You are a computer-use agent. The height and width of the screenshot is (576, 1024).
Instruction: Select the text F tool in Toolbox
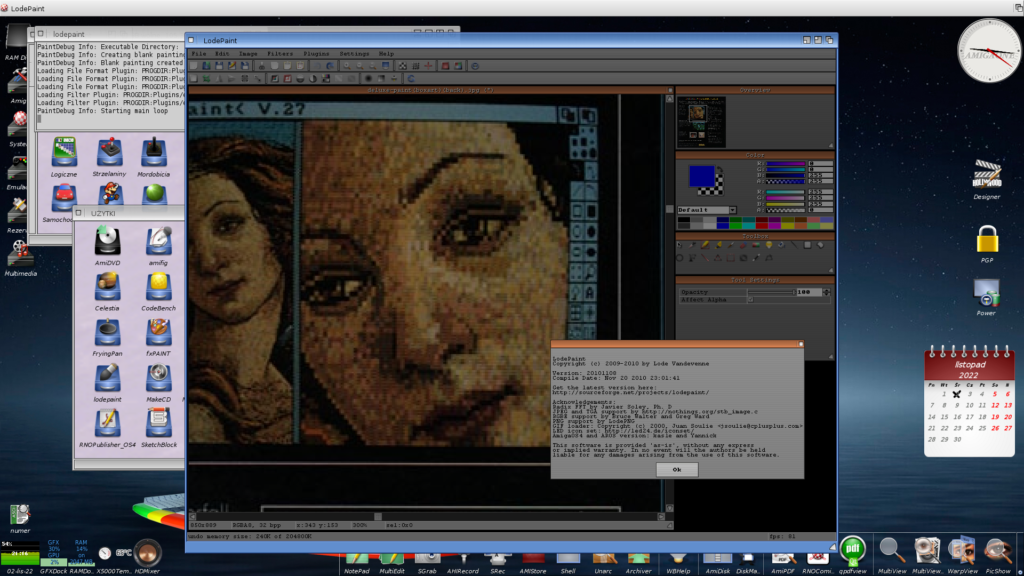692,257
